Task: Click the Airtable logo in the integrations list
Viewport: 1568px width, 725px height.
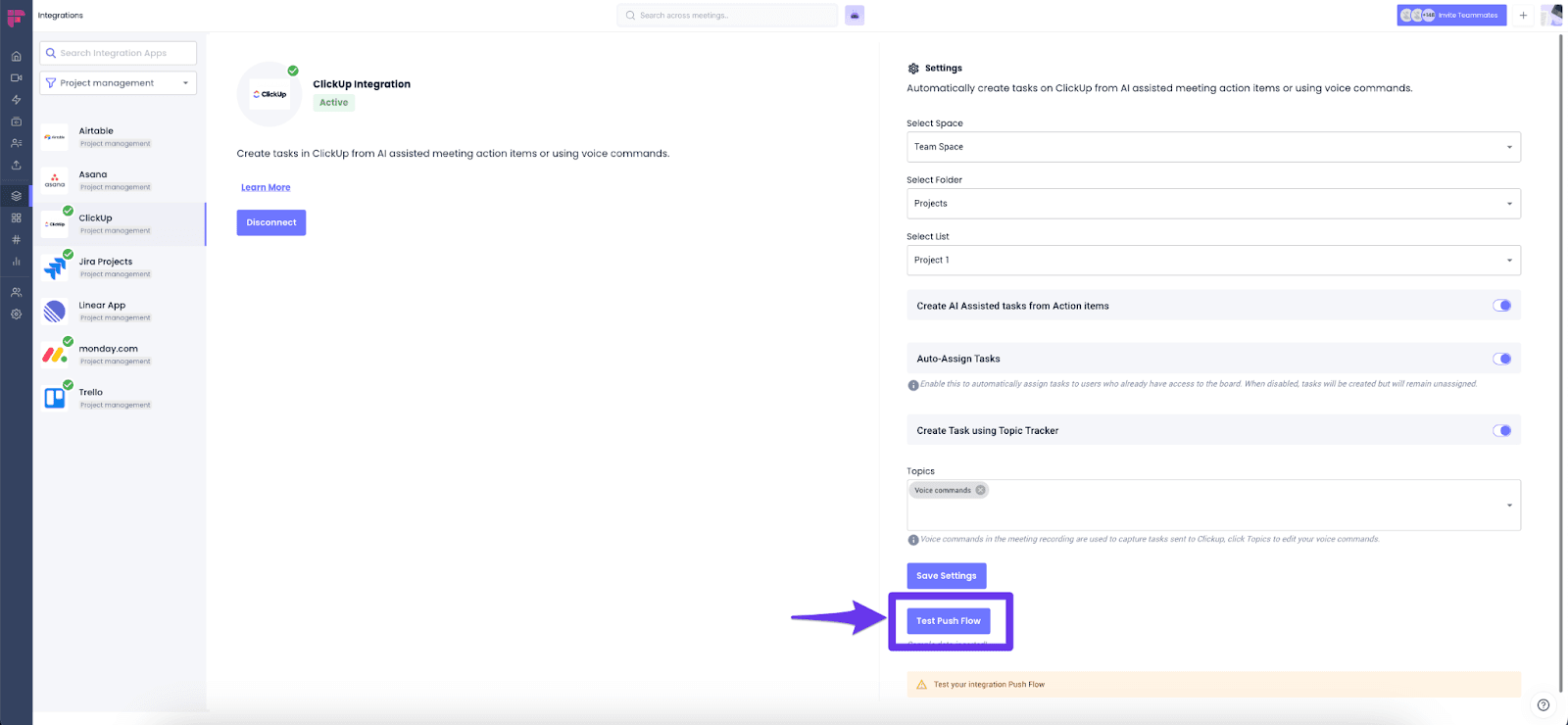Action: point(55,137)
